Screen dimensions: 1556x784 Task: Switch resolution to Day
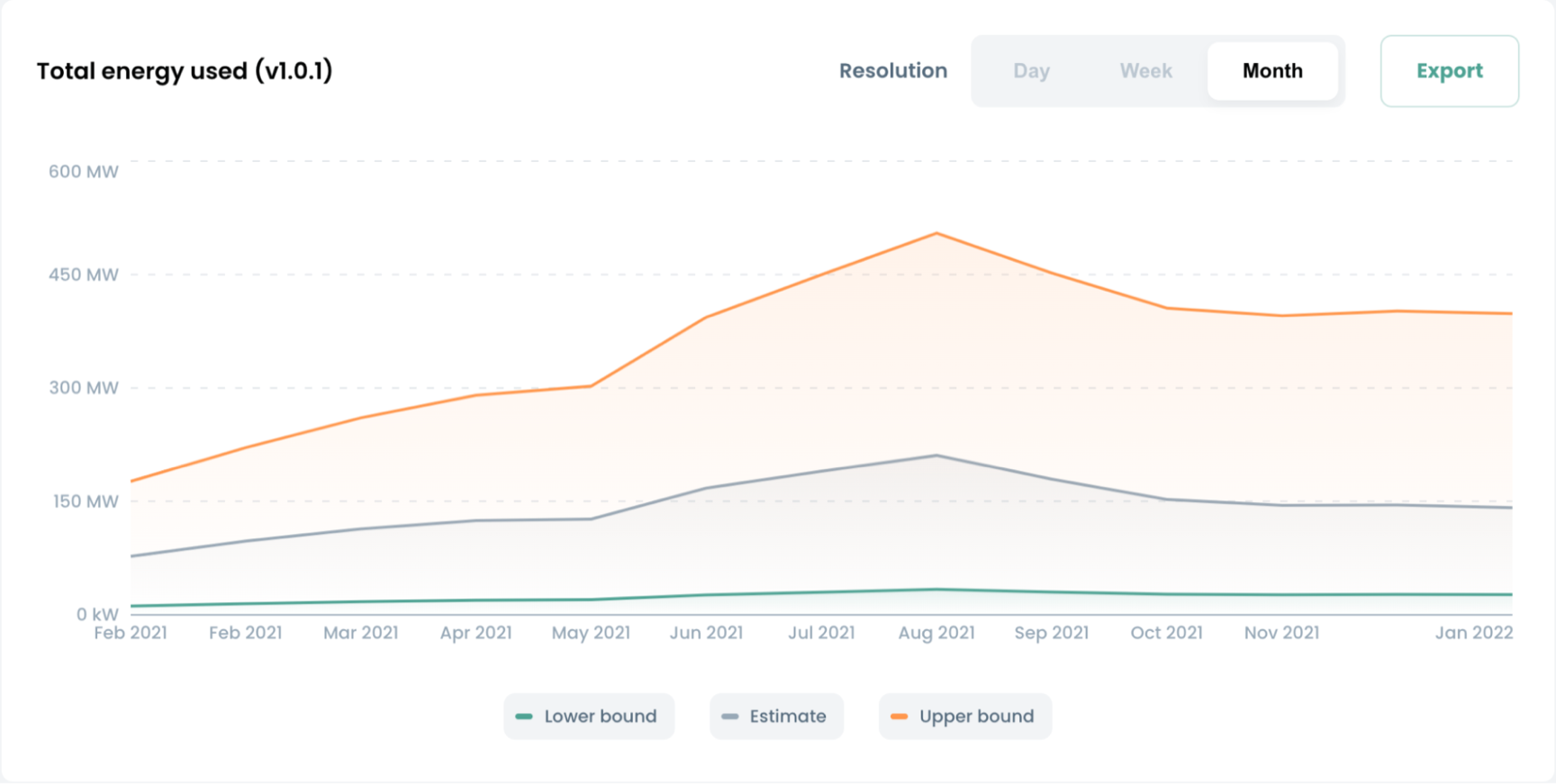[1031, 71]
